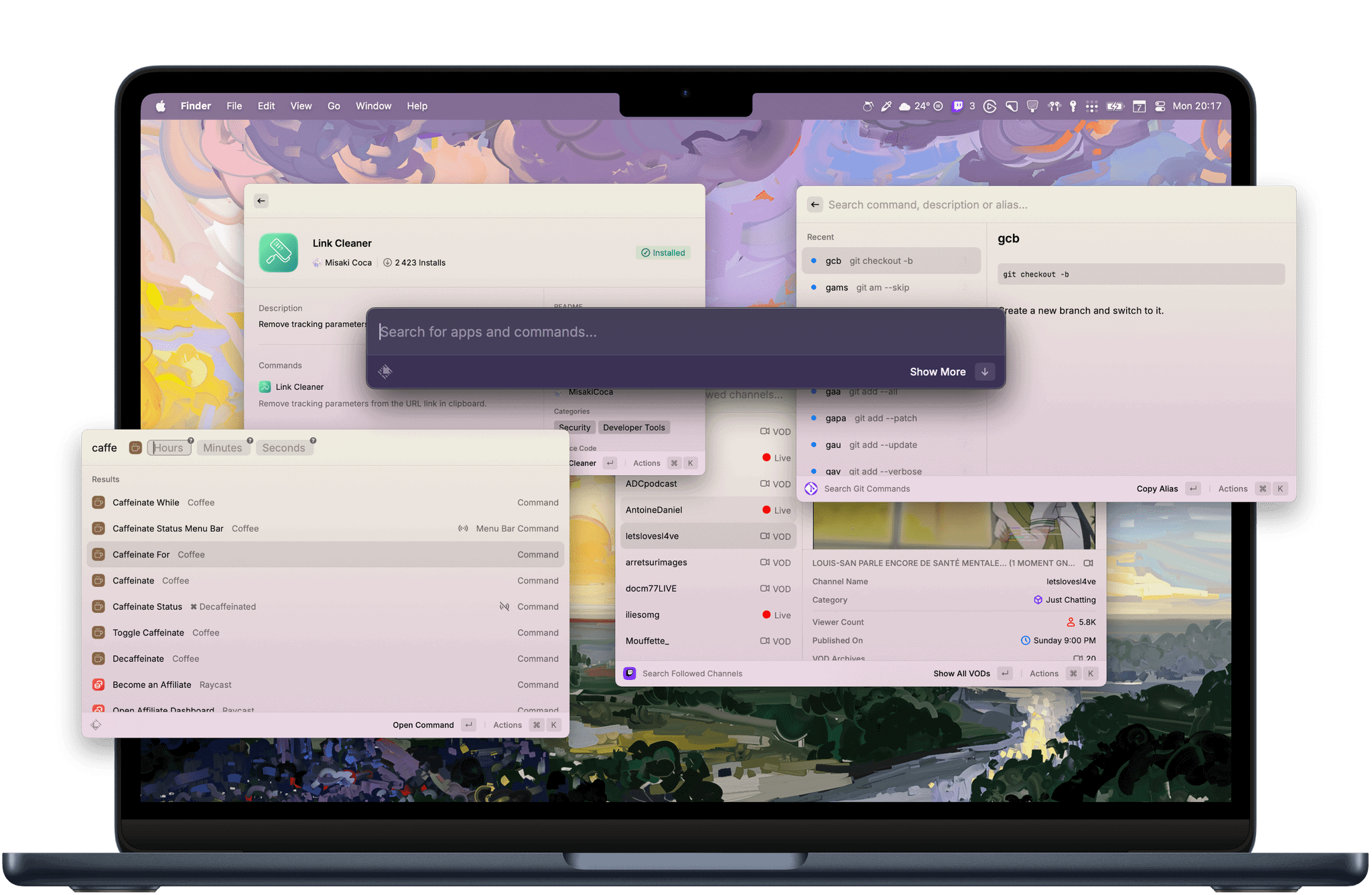Select the Developer Tools category tag
This screenshot has height=895, width=1372.
pos(634,427)
